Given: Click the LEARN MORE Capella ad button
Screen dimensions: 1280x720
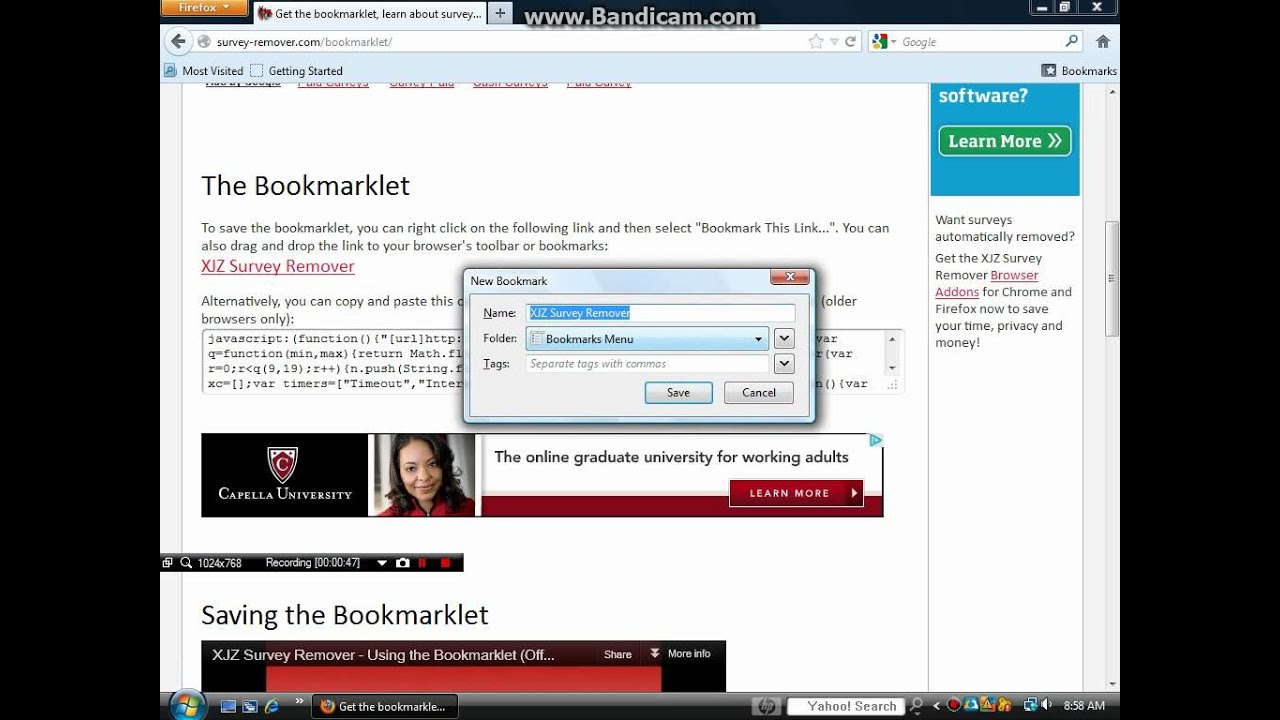Looking at the screenshot, I should (x=796, y=493).
